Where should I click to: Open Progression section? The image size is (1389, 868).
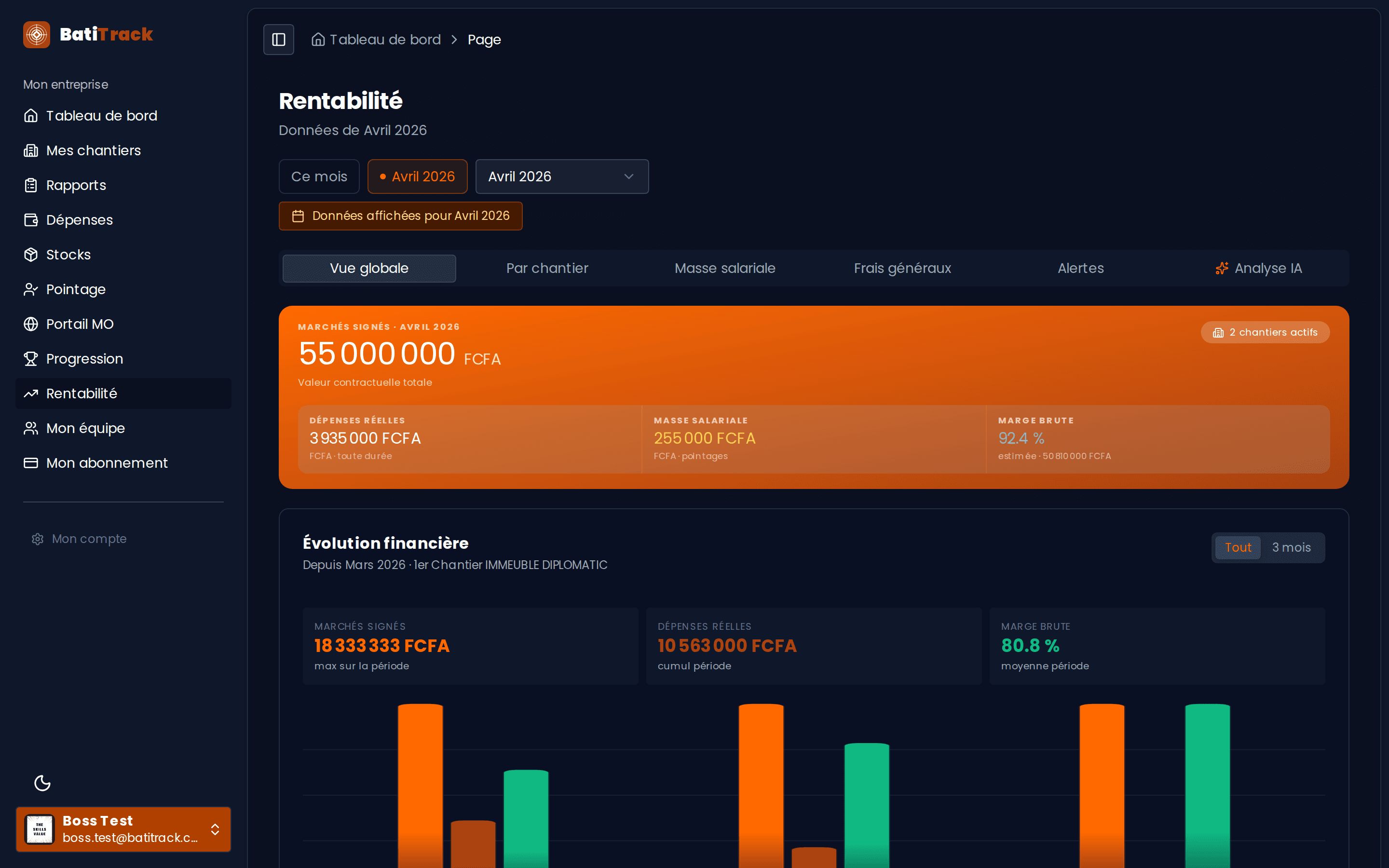coord(123,359)
